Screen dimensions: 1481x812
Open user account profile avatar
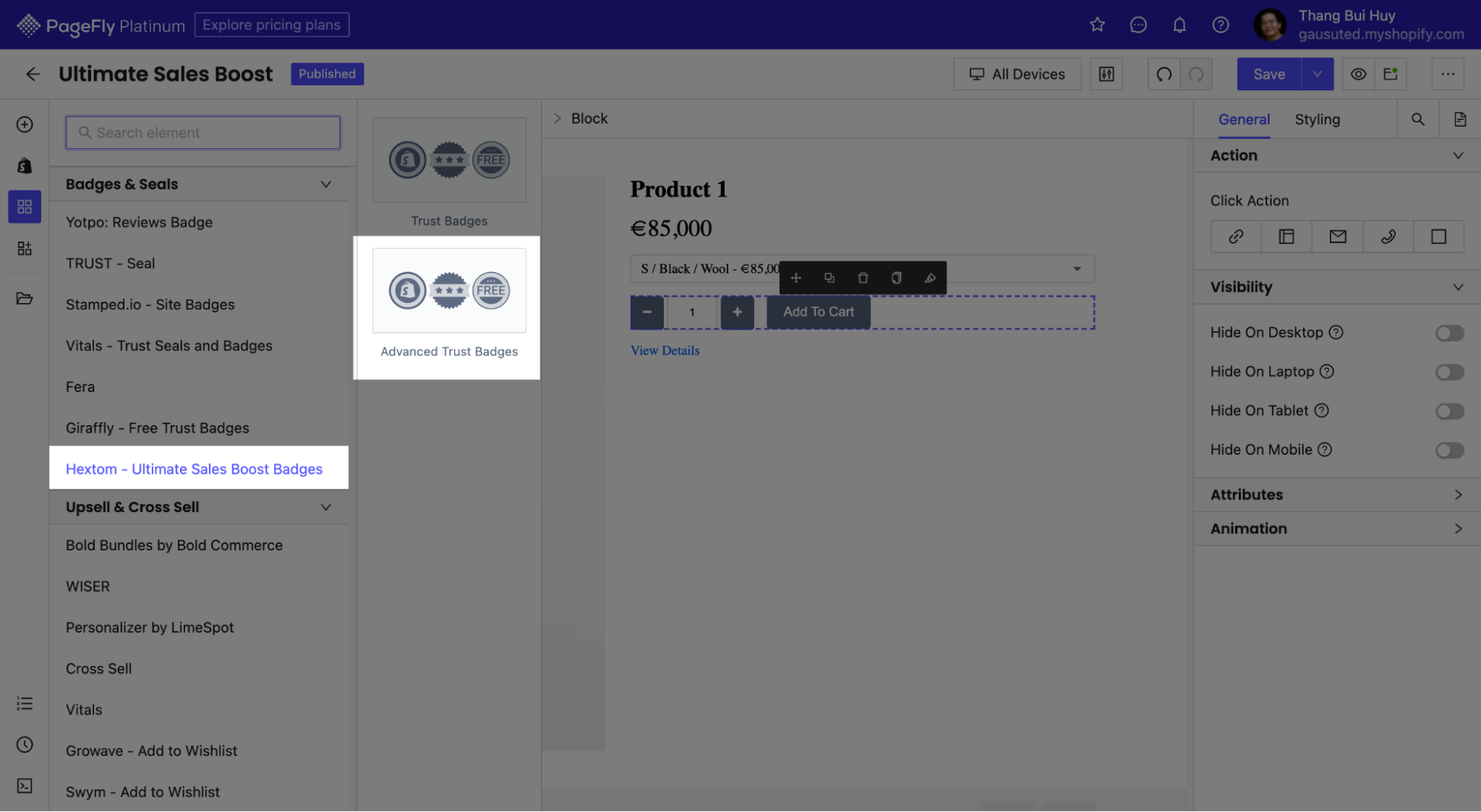(1270, 24)
